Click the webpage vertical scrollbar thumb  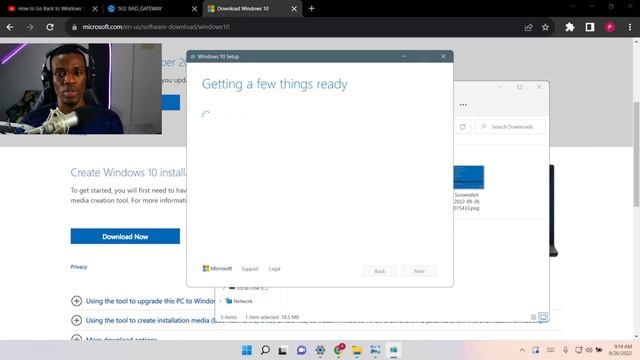click(636, 154)
